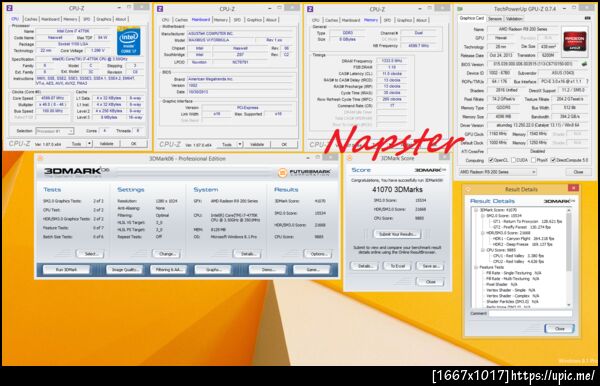Click Validate in first CPU-Z window
600x386 pixels.
pyautogui.click(x=106, y=143)
